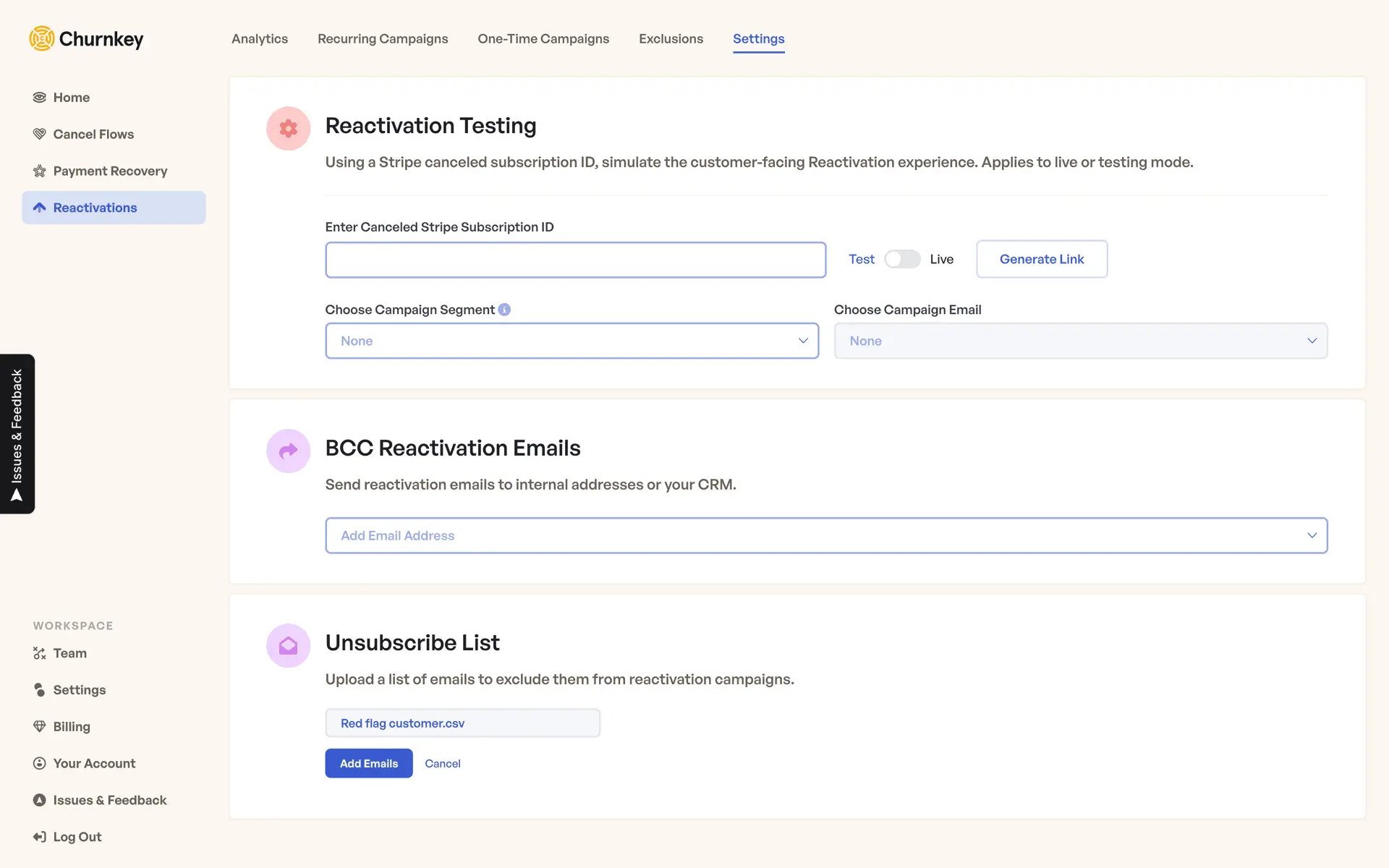
Task: Focus Canceled Stripe Subscription ID field
Action: coord(575,260)
